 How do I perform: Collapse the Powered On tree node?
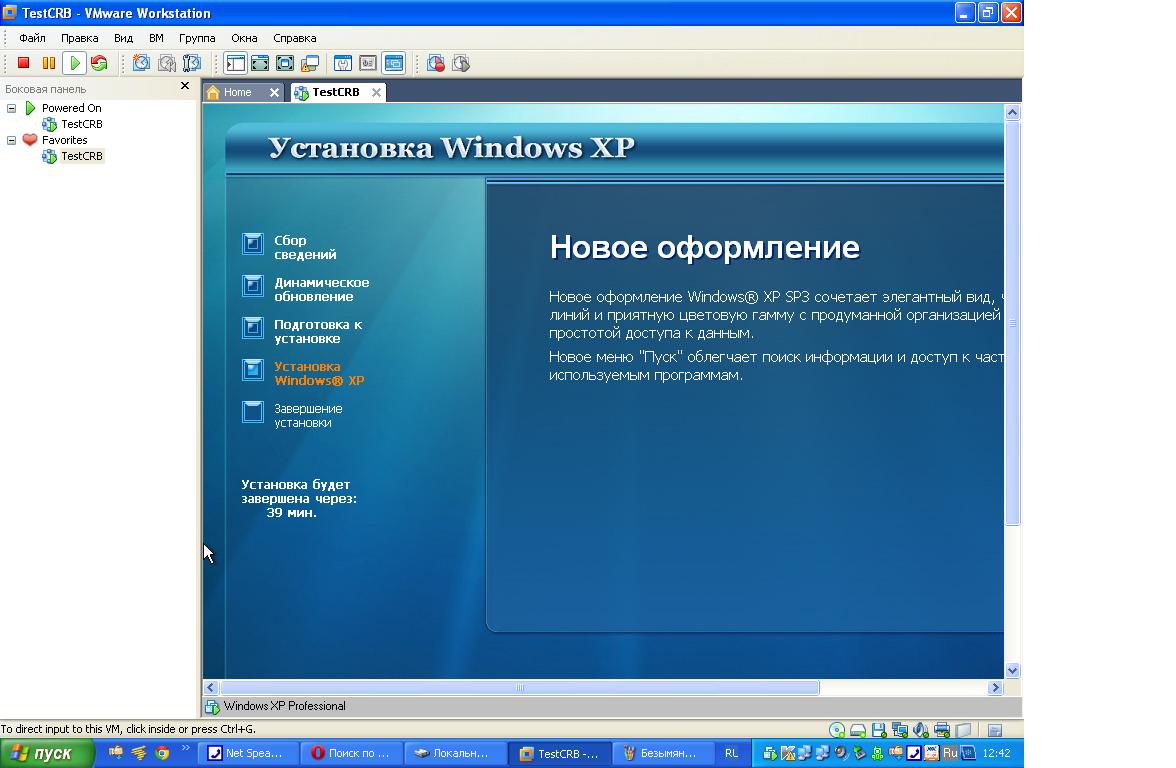click(x=11, y=108)
